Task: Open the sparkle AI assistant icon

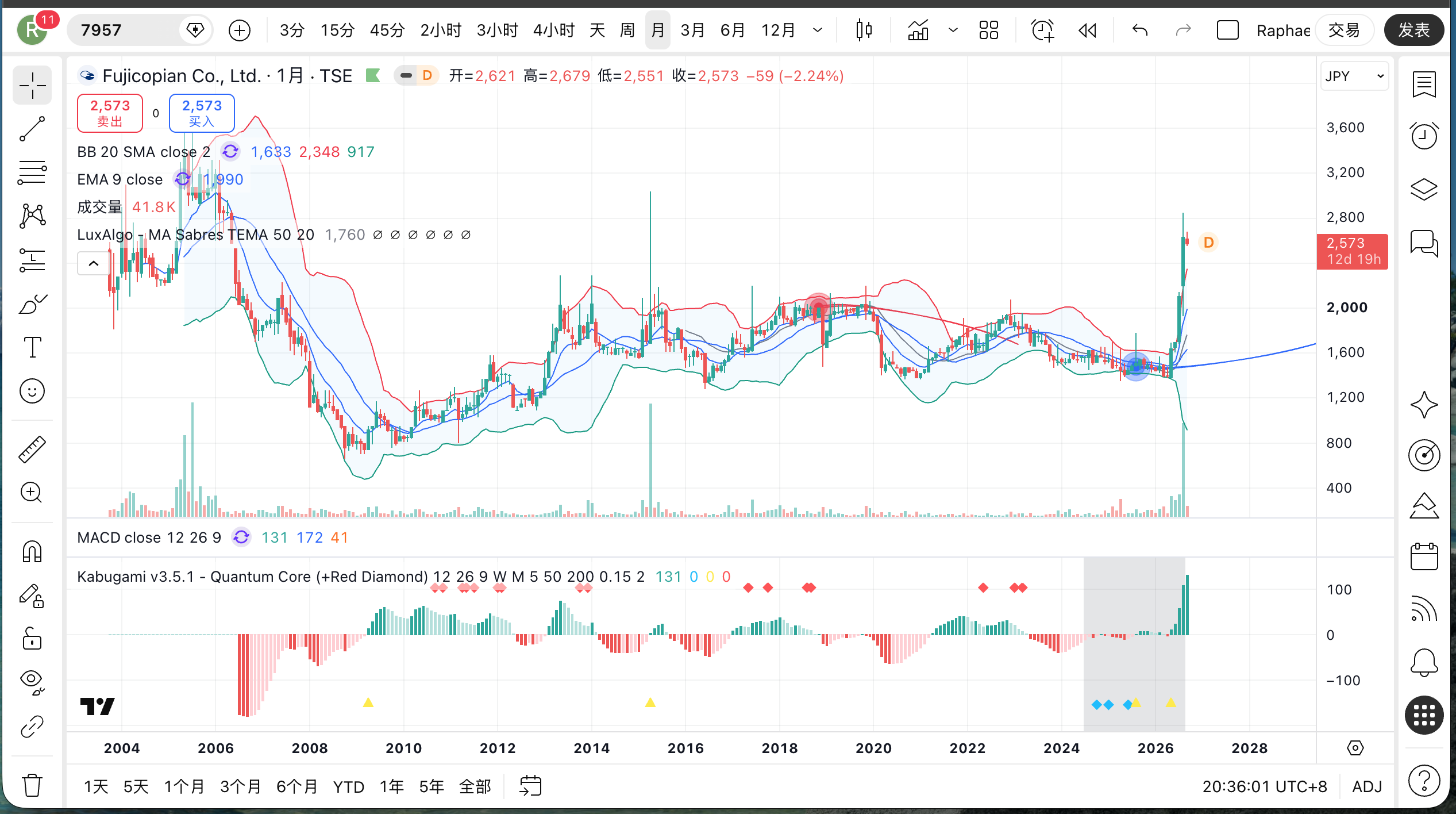Action: click(1424, 405)
